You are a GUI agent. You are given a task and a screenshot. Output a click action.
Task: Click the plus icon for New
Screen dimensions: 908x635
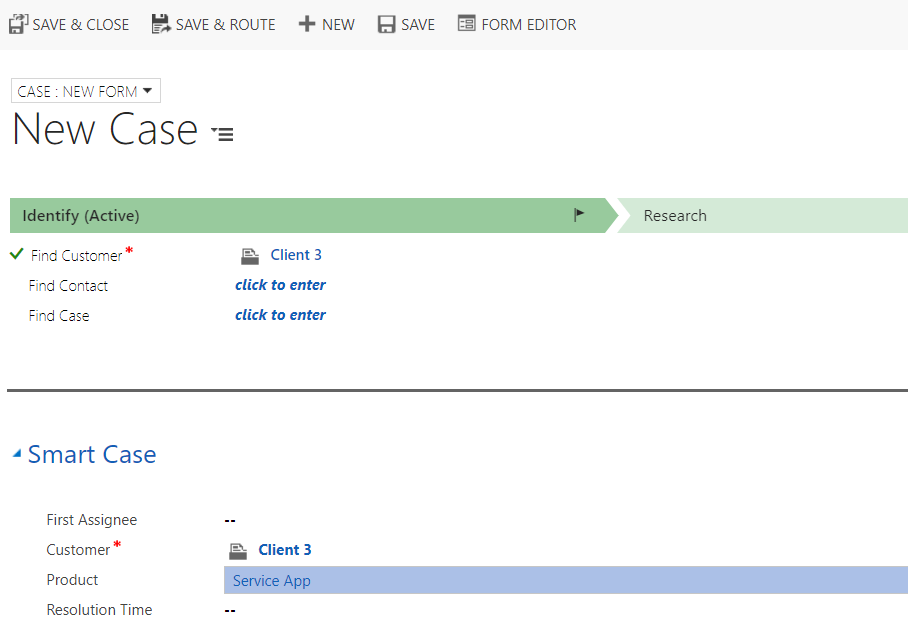[306, 24]
